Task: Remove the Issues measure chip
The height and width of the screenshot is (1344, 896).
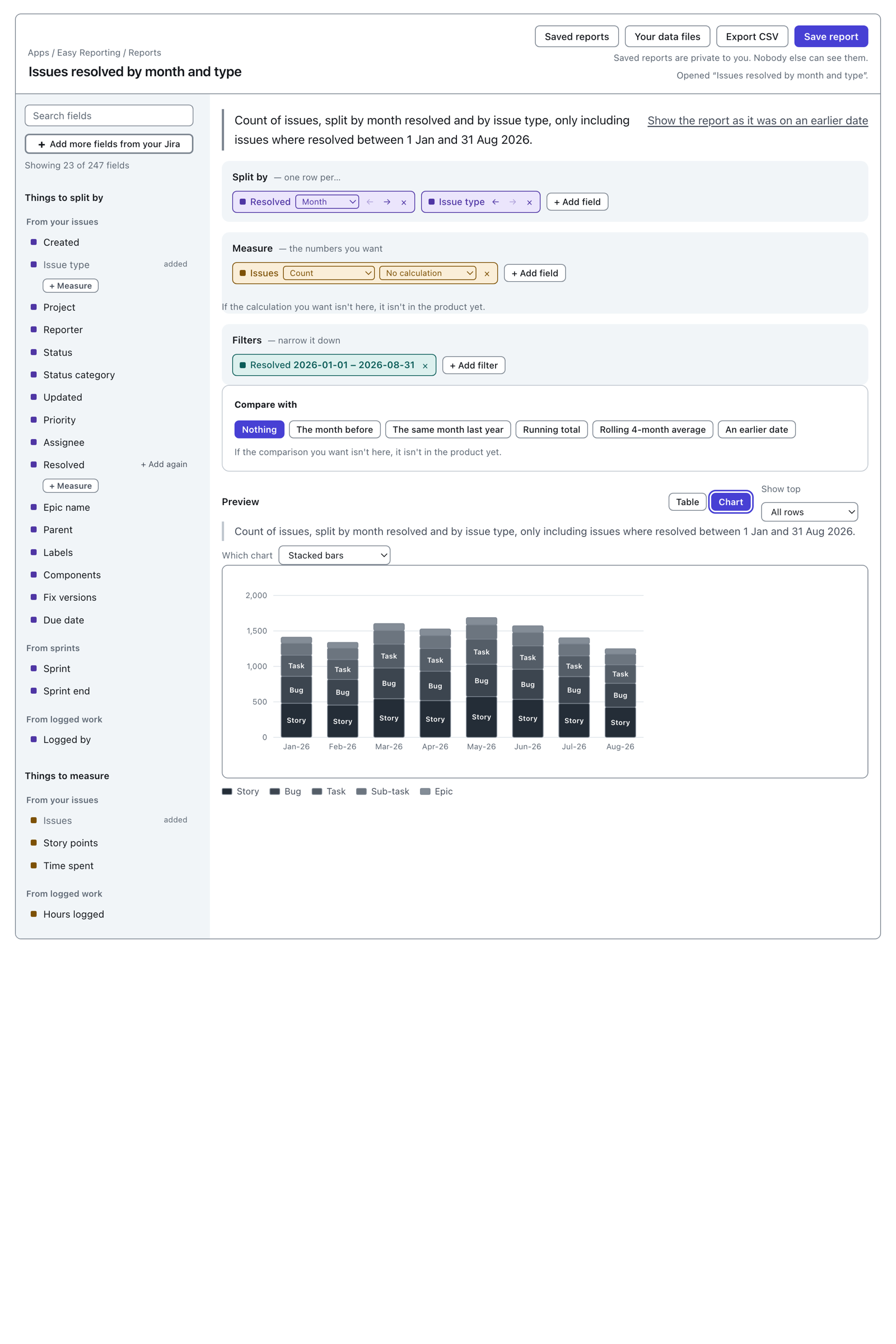Action: (x=487, y=274)
